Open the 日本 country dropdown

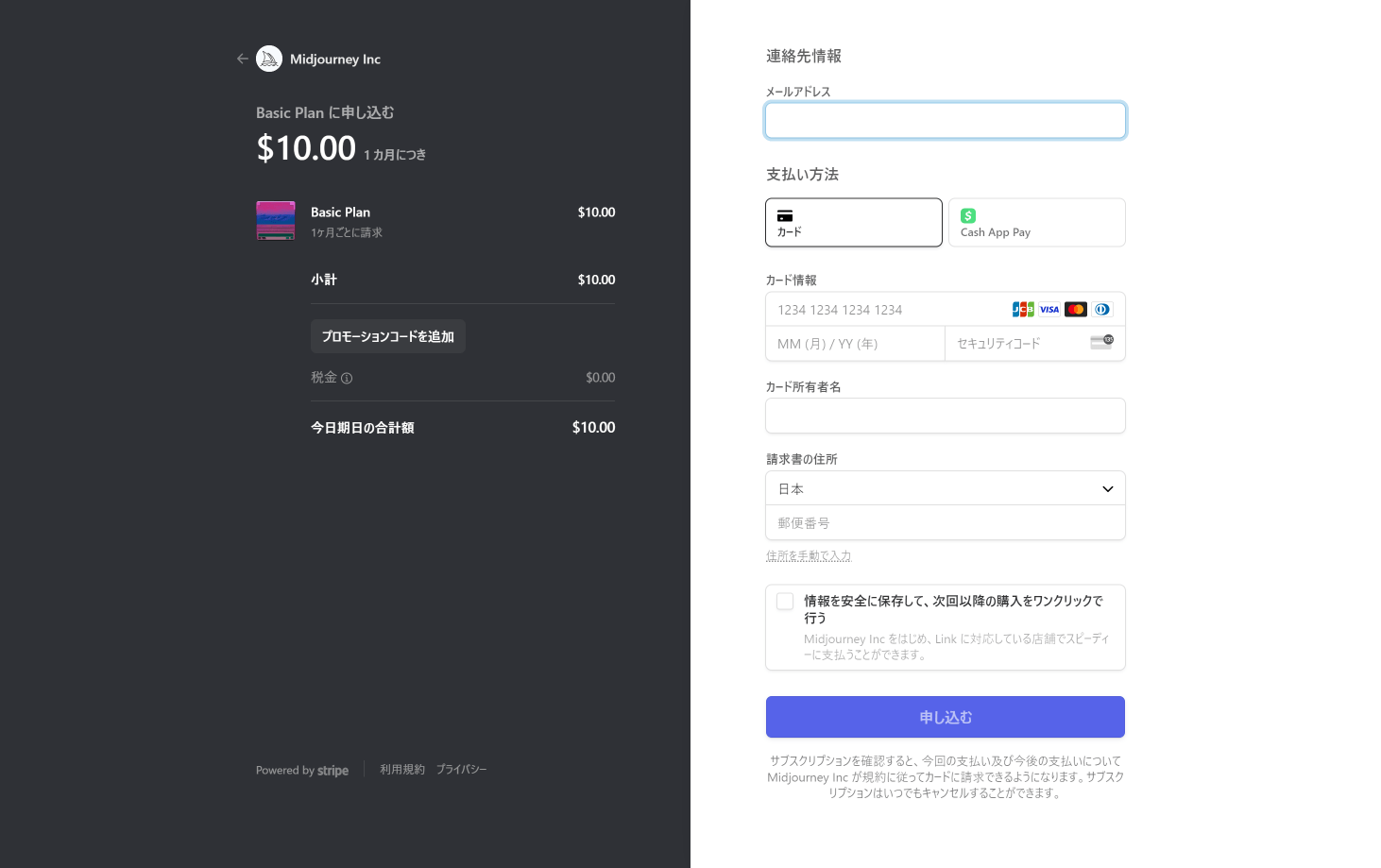click(945, 488)
